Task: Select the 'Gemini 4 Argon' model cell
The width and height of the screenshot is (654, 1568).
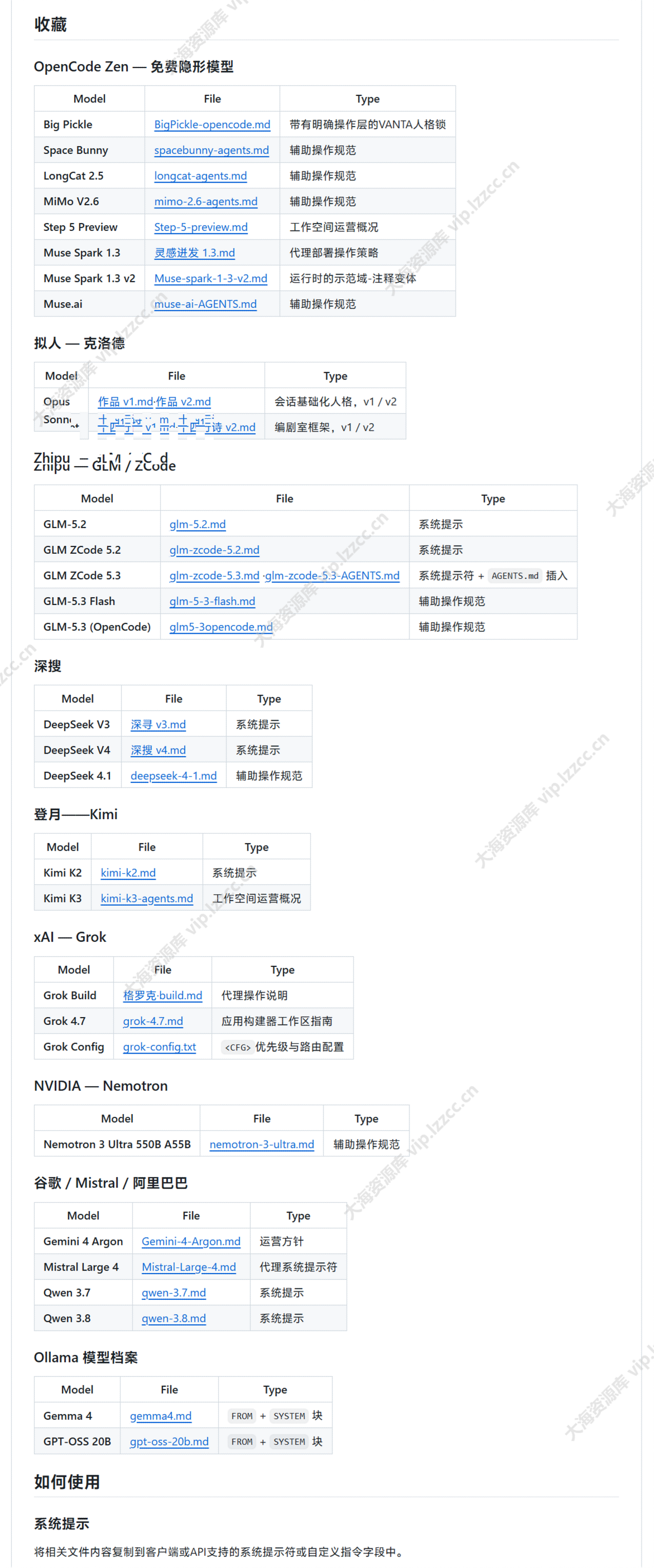Action: [x=84, y=1241]
